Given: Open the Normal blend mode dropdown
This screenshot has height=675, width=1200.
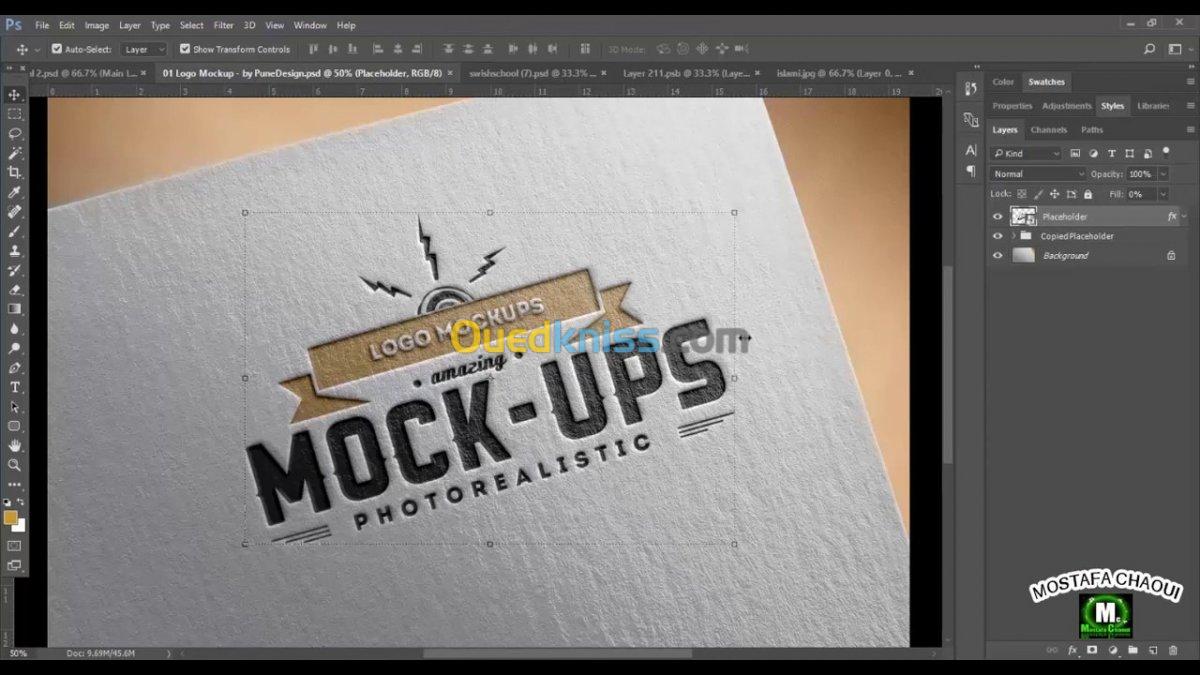Looking at the screenshot, I should pyautogui.click(x=1037, y=174).
